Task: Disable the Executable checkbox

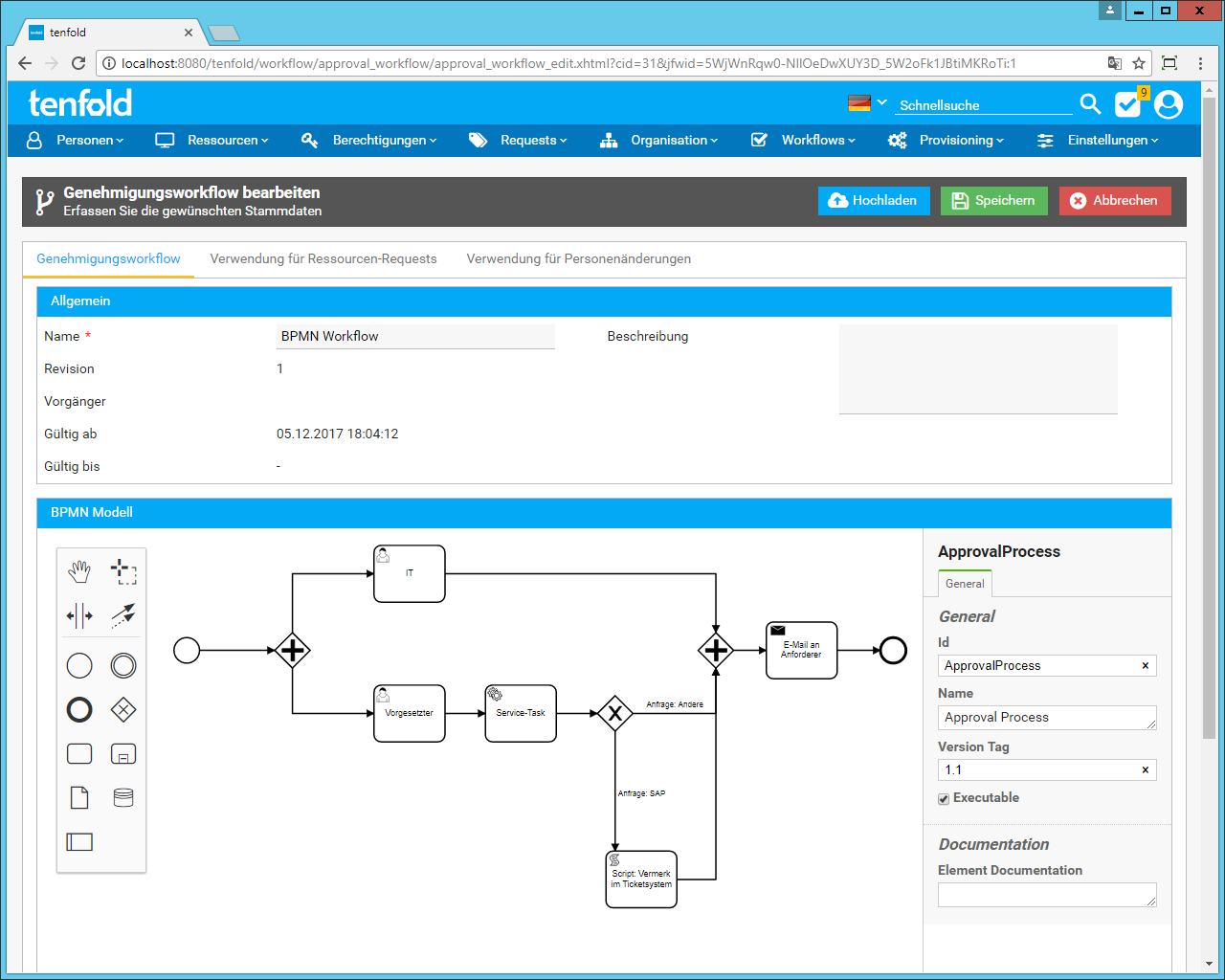Action: (x=944, y=798)
